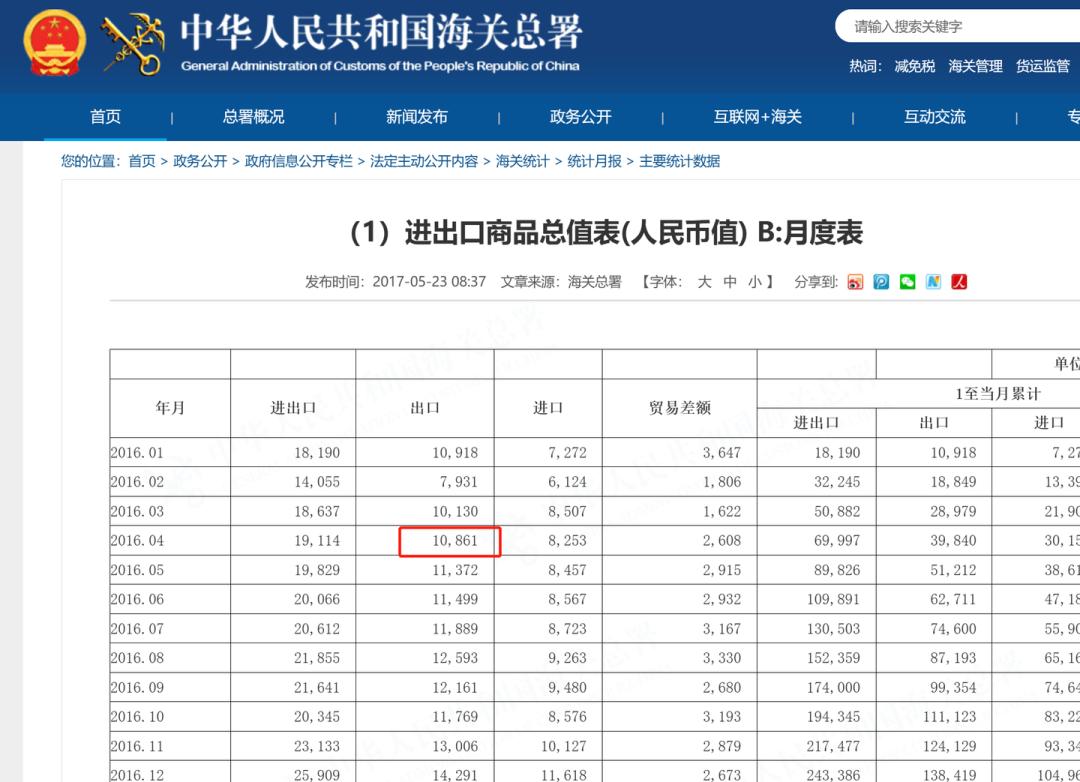
Task: Open the 互动交流 navigation tab
Action: (x=932, y=117)
